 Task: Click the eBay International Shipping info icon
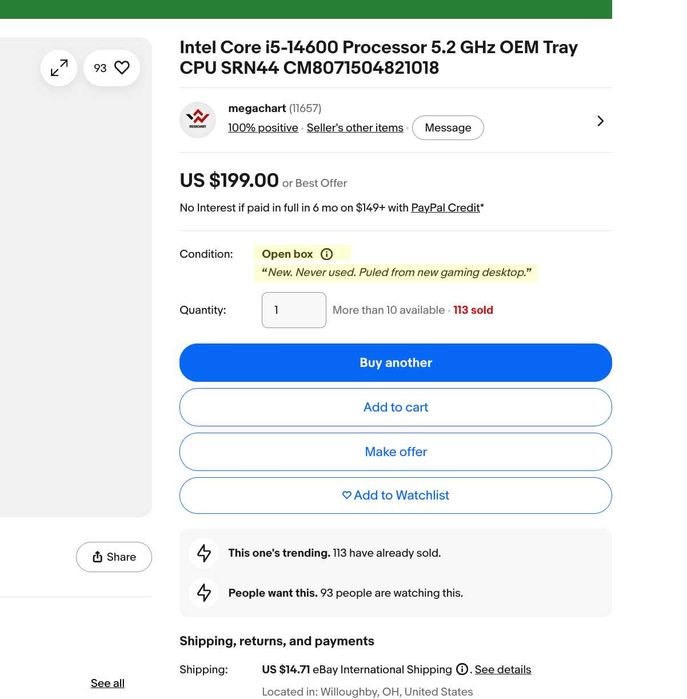(x=462, y=669)
